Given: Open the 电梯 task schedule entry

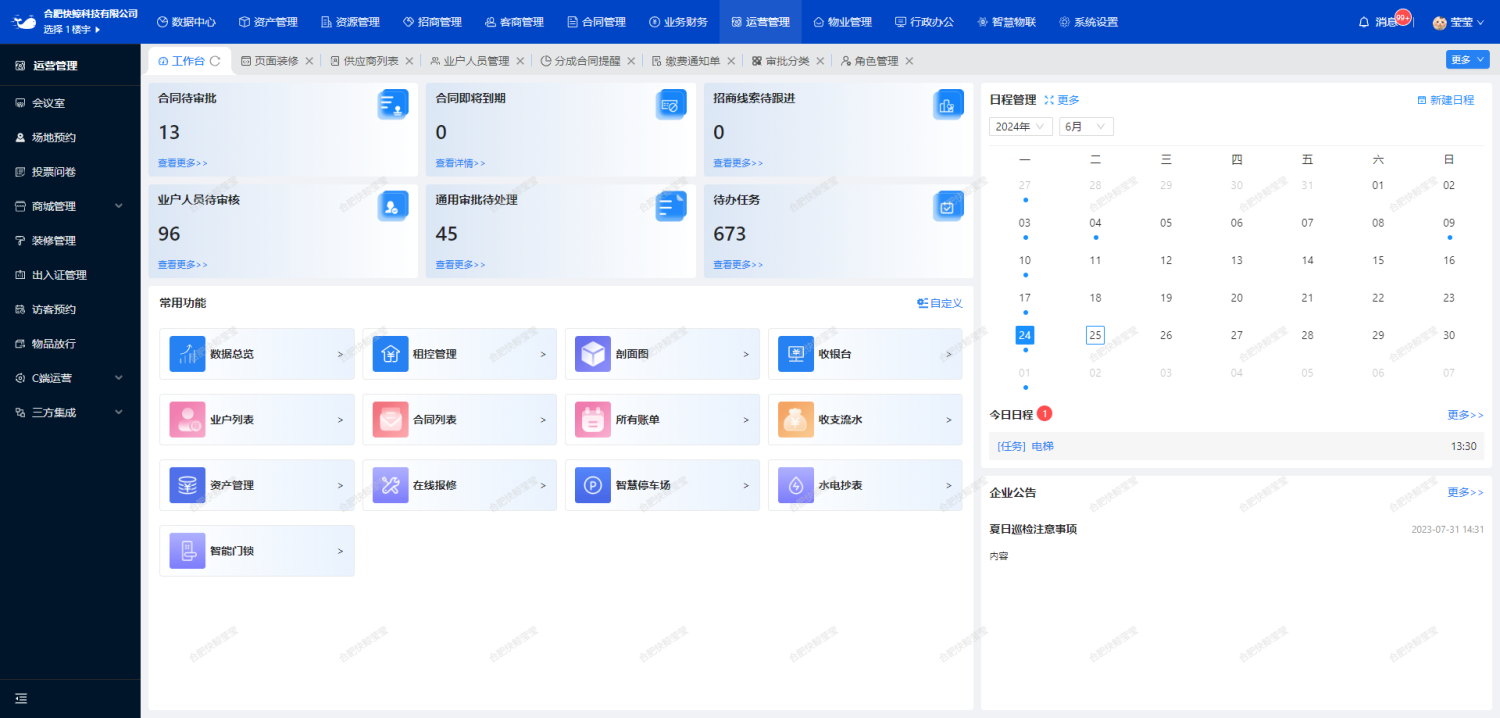Looking at the screenshot, I should tap(1236, 446).
